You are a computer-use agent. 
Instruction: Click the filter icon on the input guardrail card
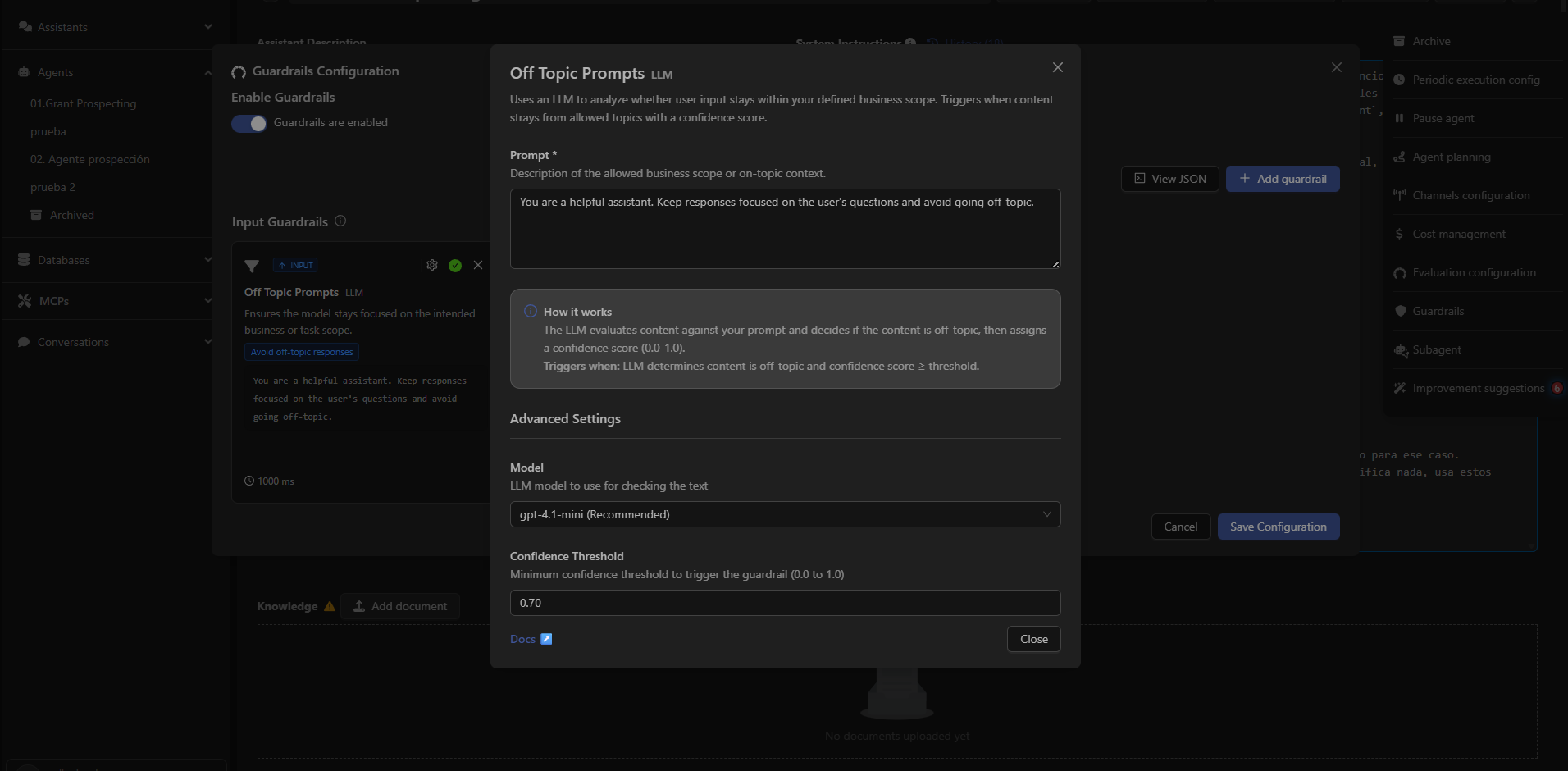click(x=253, y=267)
